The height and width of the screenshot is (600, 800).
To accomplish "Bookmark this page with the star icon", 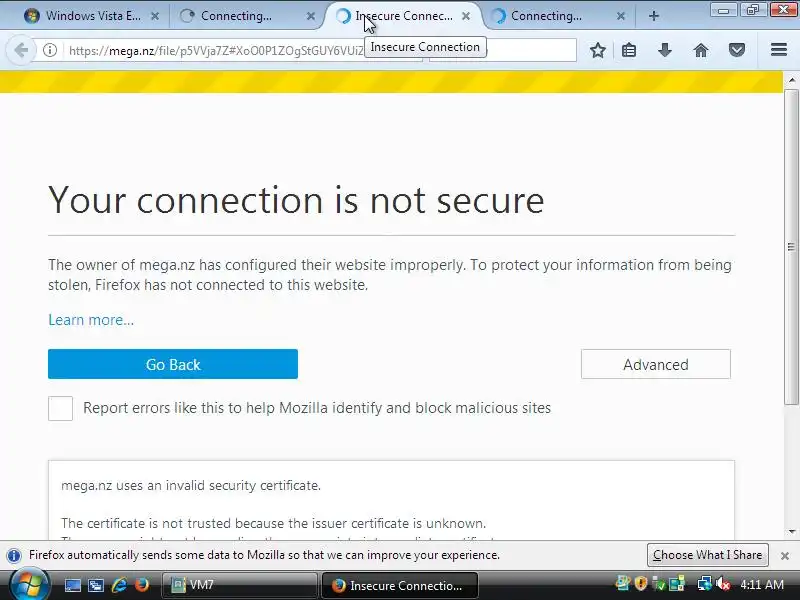I will click(x=597, y=50).
